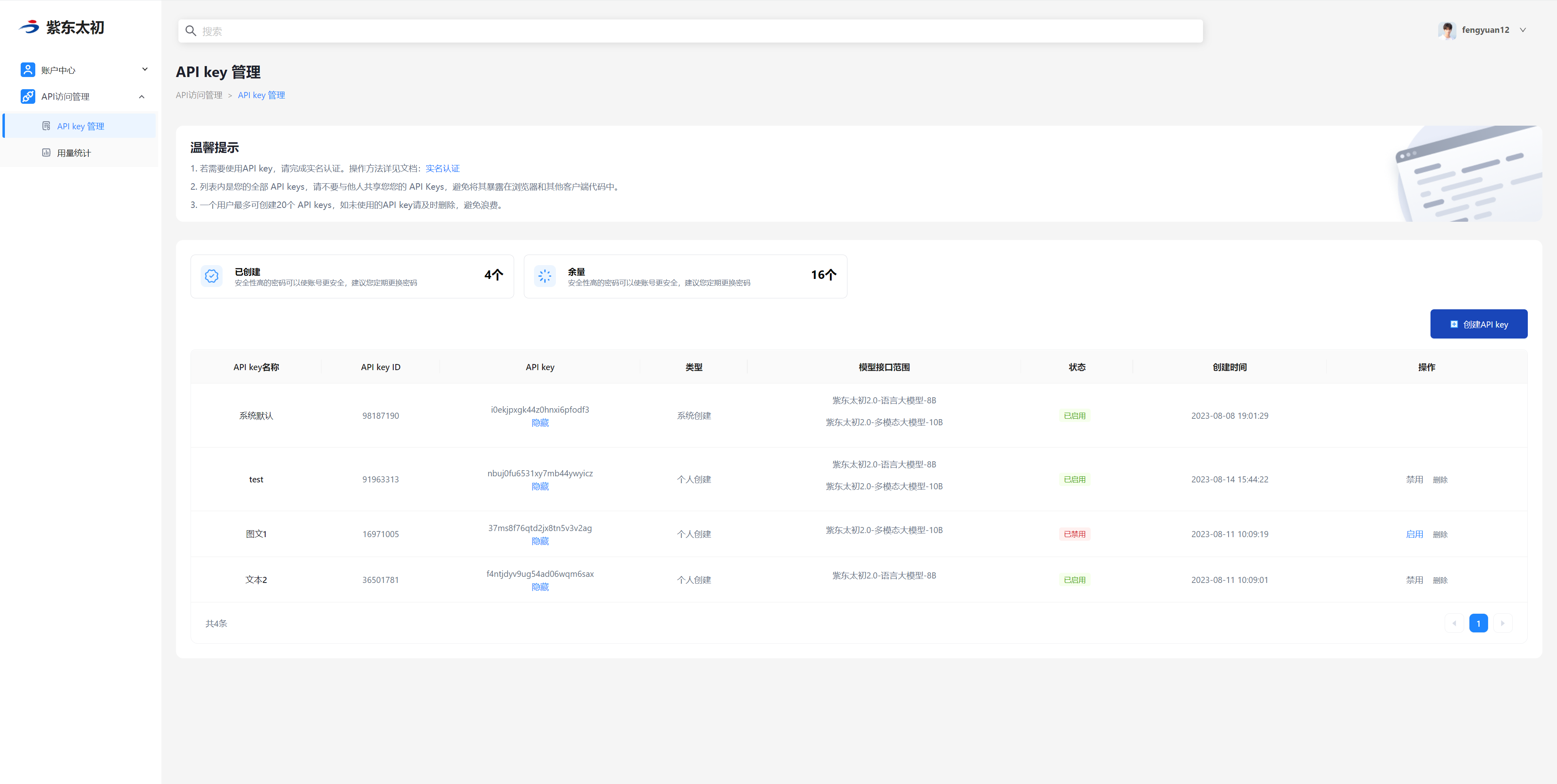
Task: Collapse the API访问管理 menu chevron
Action: tap(142, 97)
